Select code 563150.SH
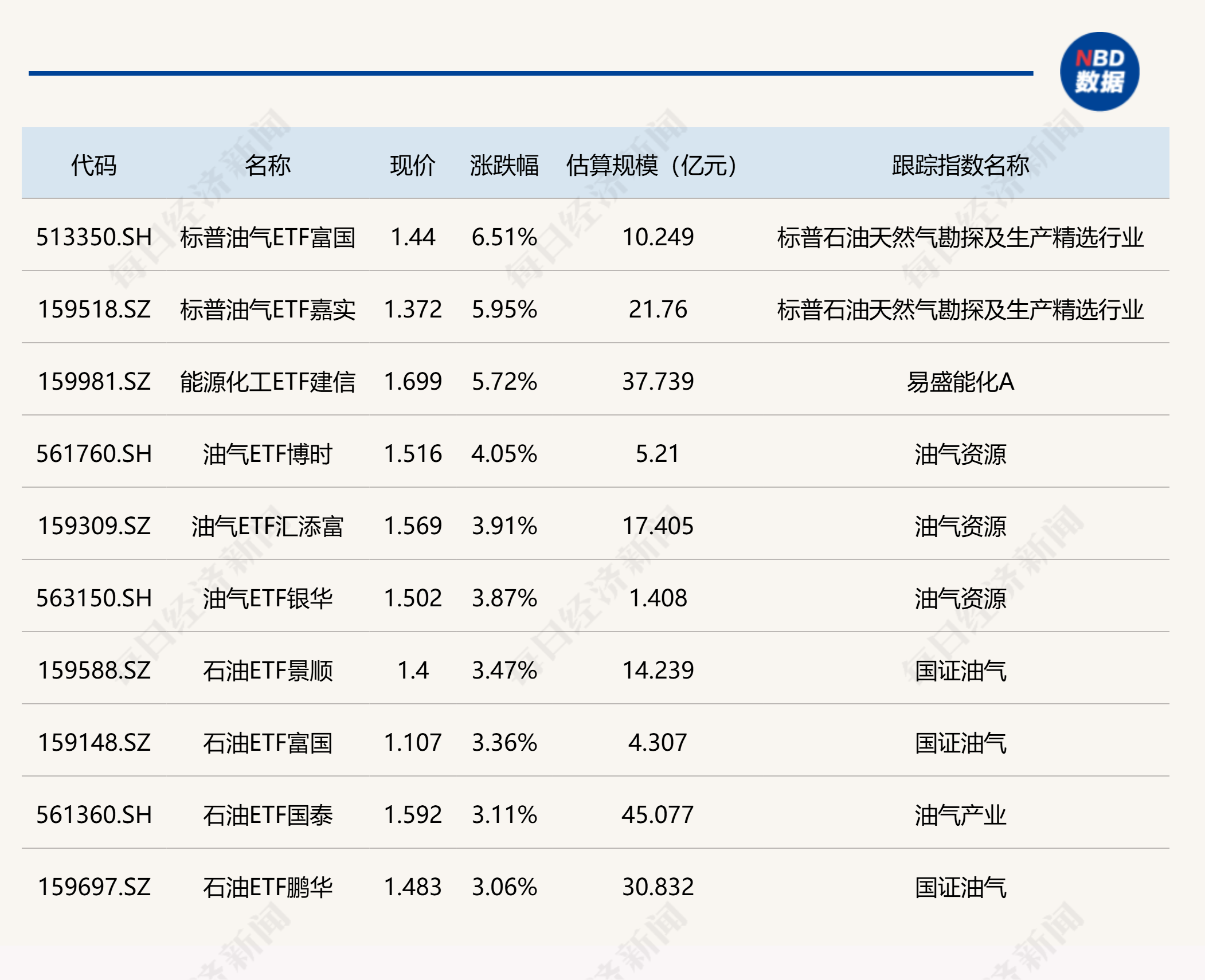Image resolution: width=1205 pixels, height=980 pixels. [x=94, y=598]
